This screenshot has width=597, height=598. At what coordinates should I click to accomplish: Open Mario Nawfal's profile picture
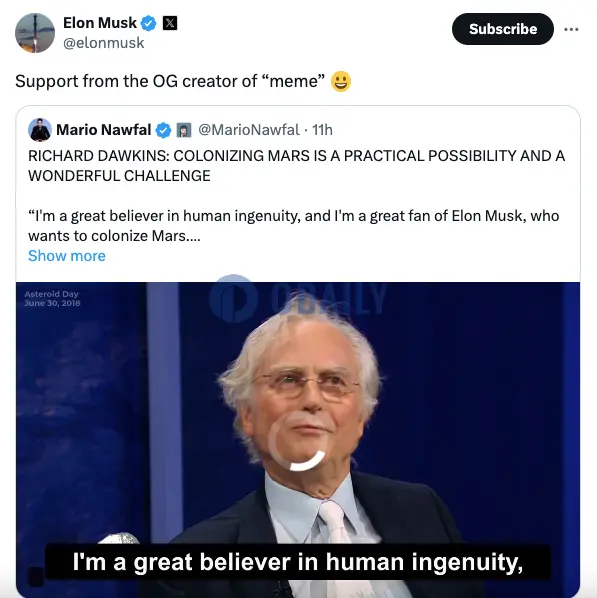[40, 130]
